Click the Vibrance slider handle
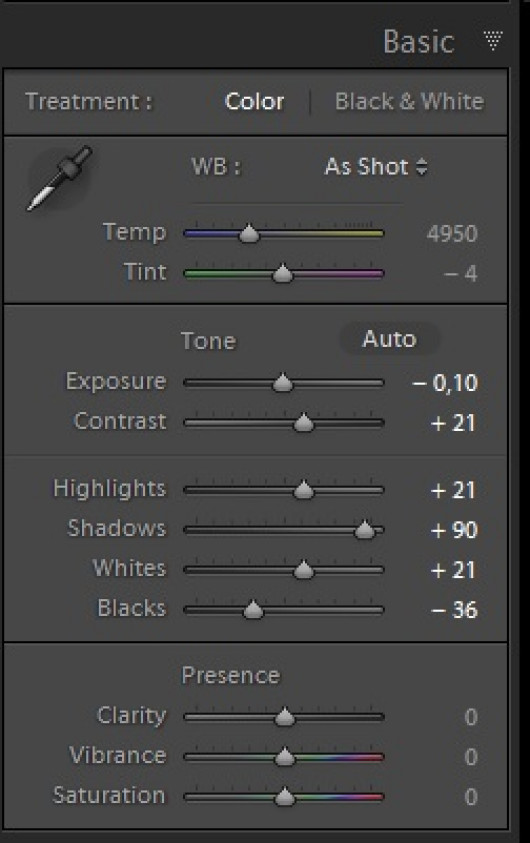Image resolution: width=530 pixels, height=843 pixels. pos(284,757)
